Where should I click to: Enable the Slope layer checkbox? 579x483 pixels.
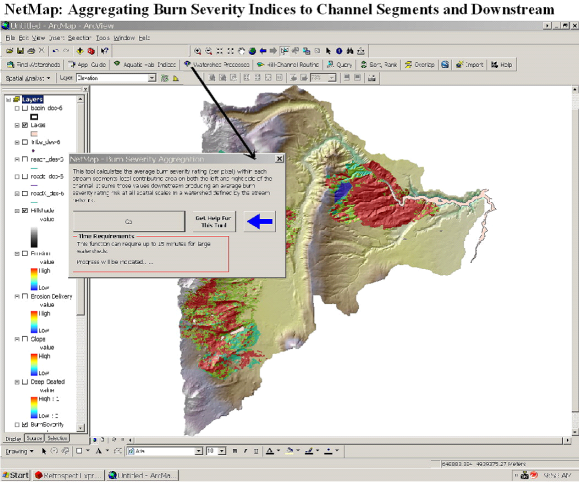[x=25, y=339]
